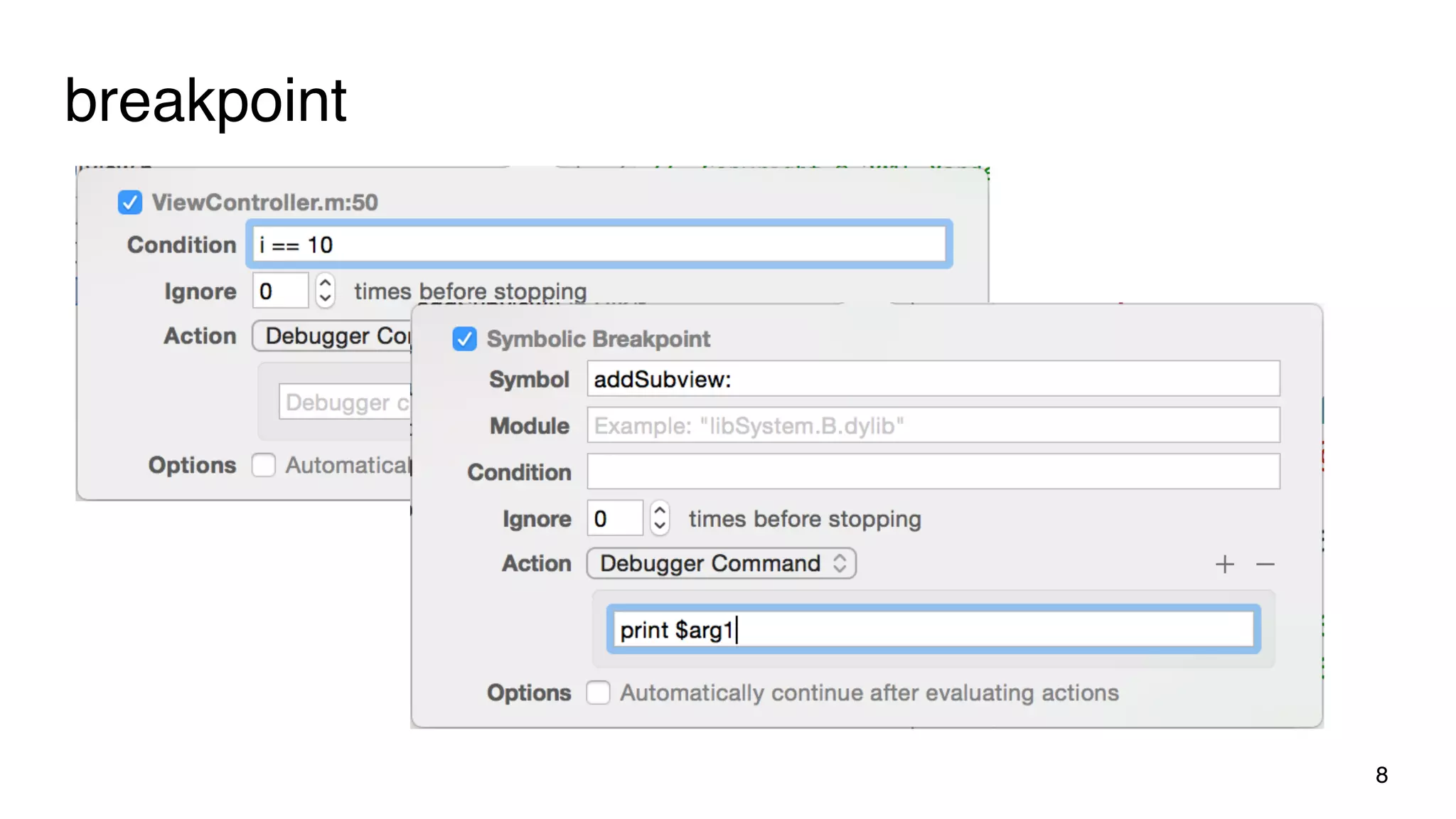This screenshot has width=1456, height=819.
Task: Decrease Ignore count for ViewController breakpoint
Action: pos(325,299)
